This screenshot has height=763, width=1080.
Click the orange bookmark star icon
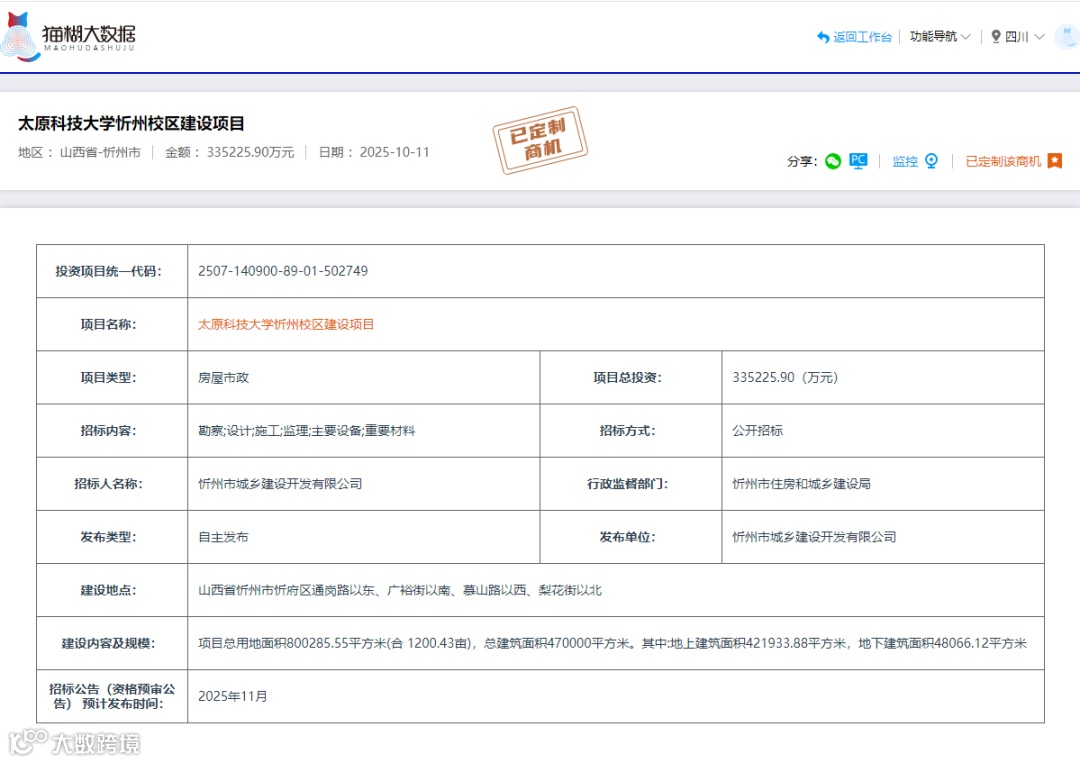tap(1055, 161)
